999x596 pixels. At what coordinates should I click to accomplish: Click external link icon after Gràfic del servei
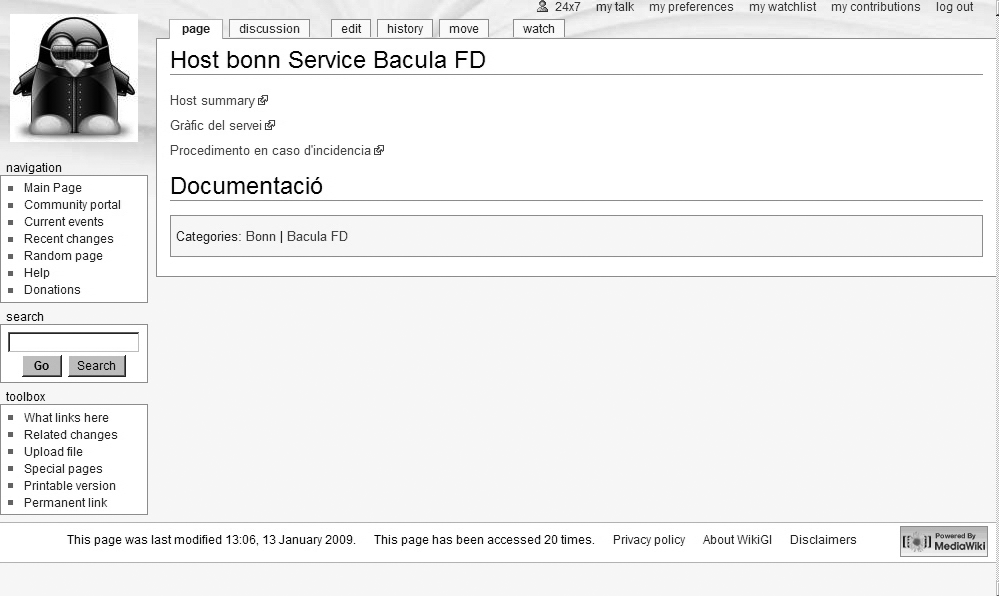[270, 125]
